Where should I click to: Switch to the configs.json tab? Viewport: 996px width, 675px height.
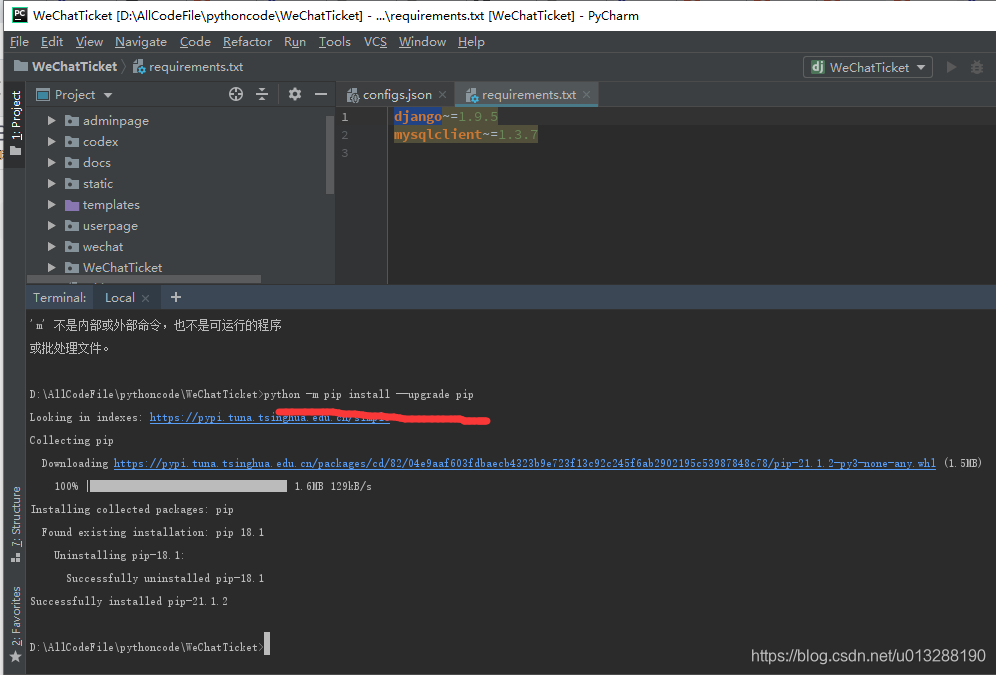tap(393, 93)
